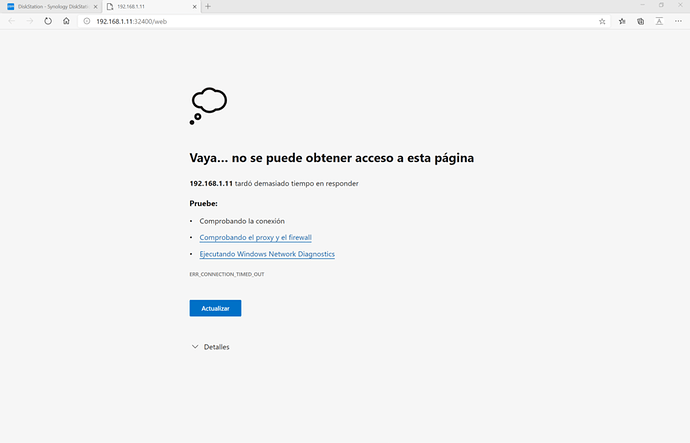The image size is (690, 443).
Task: Click the browser forward arrow
Action: pyautogui.click(x=29, y=21)
